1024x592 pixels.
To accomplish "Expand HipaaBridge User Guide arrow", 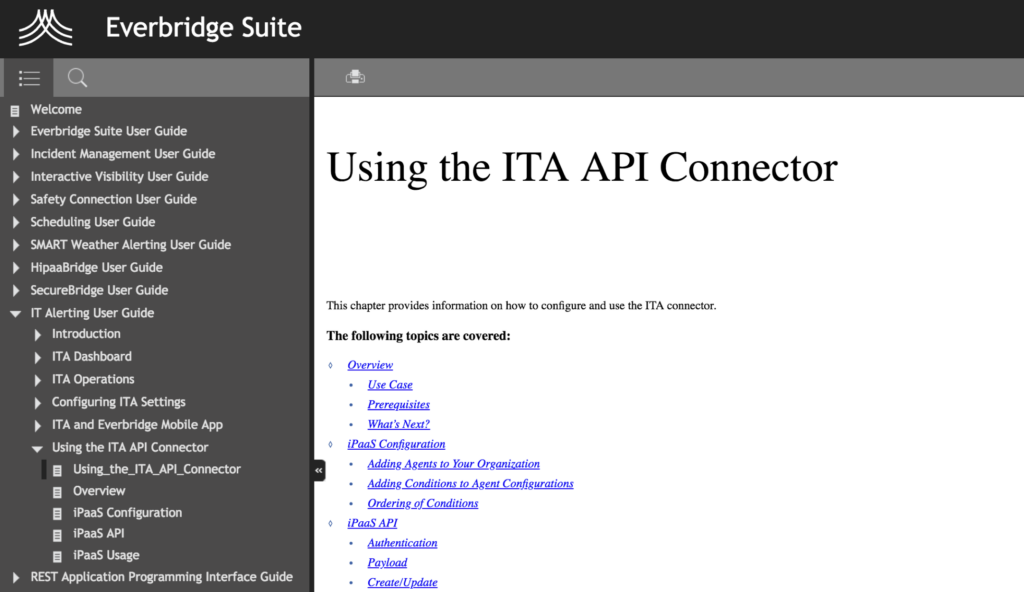I will [x=16, y=268].
